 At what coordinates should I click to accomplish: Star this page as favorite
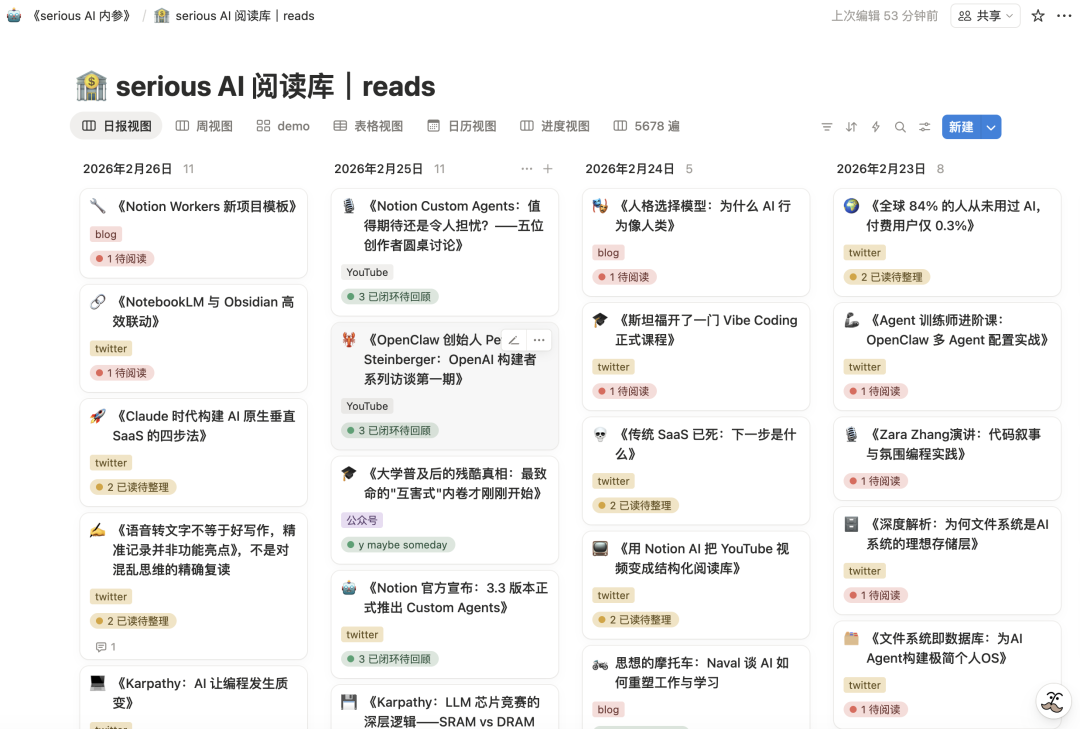[1038, 16]
